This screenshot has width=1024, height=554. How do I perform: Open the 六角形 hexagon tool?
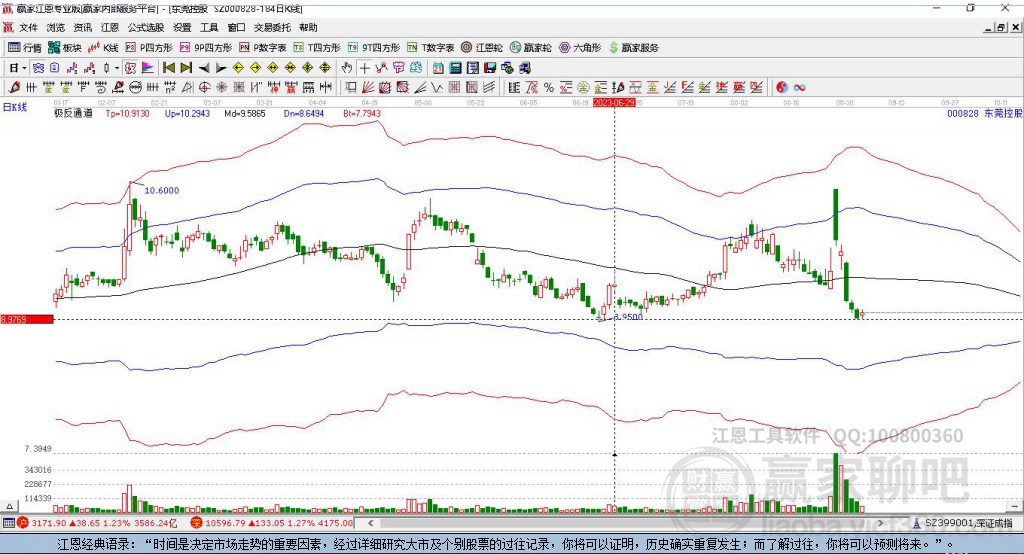(580, 48)
